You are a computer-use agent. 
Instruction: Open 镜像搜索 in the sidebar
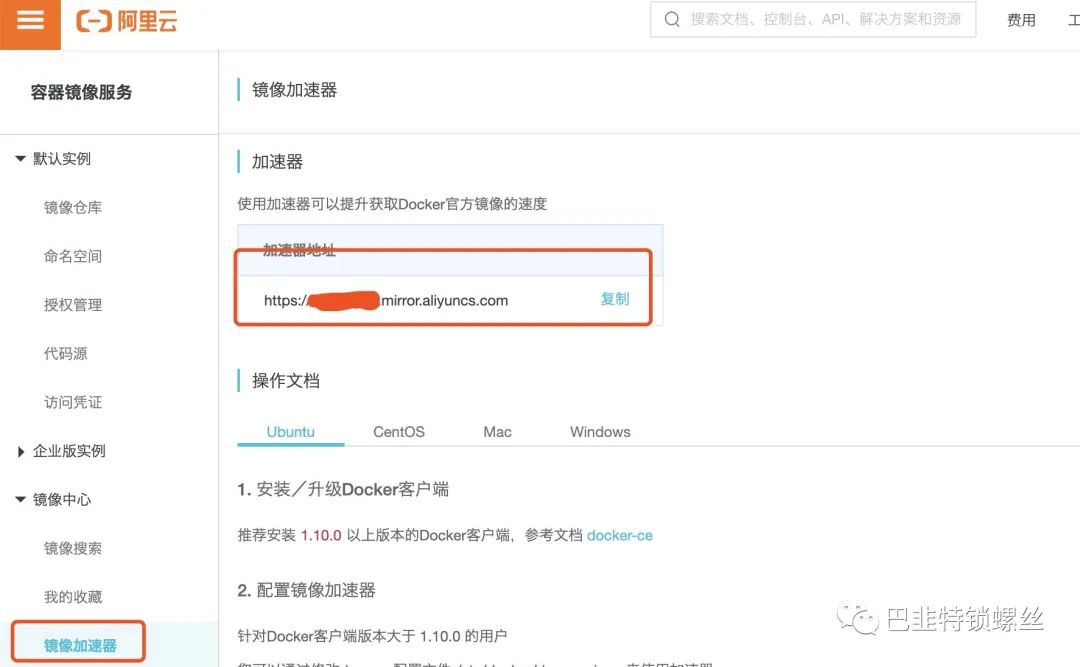point(73,548)
